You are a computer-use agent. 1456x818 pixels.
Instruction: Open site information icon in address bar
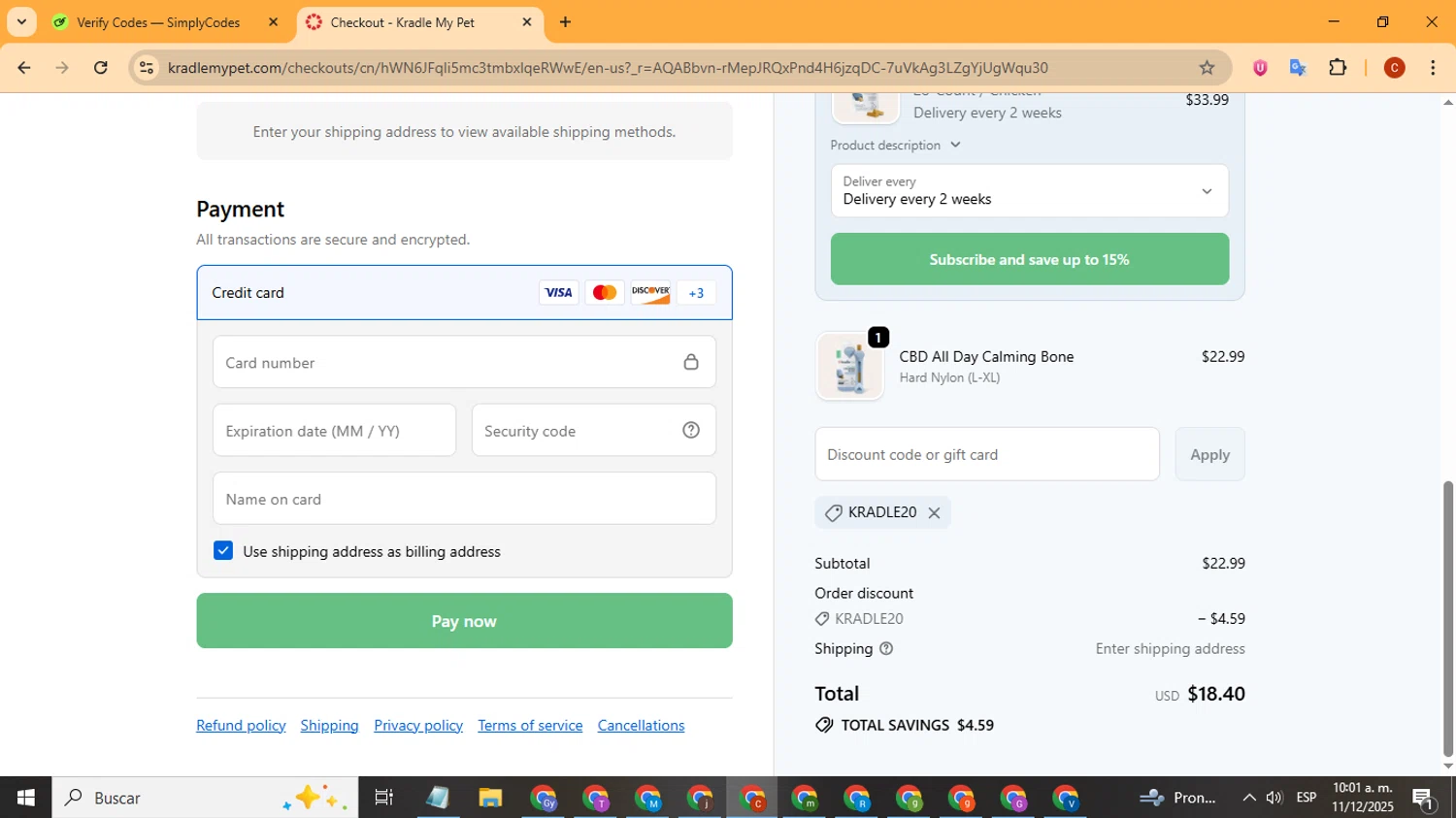[x=147, y=67]
